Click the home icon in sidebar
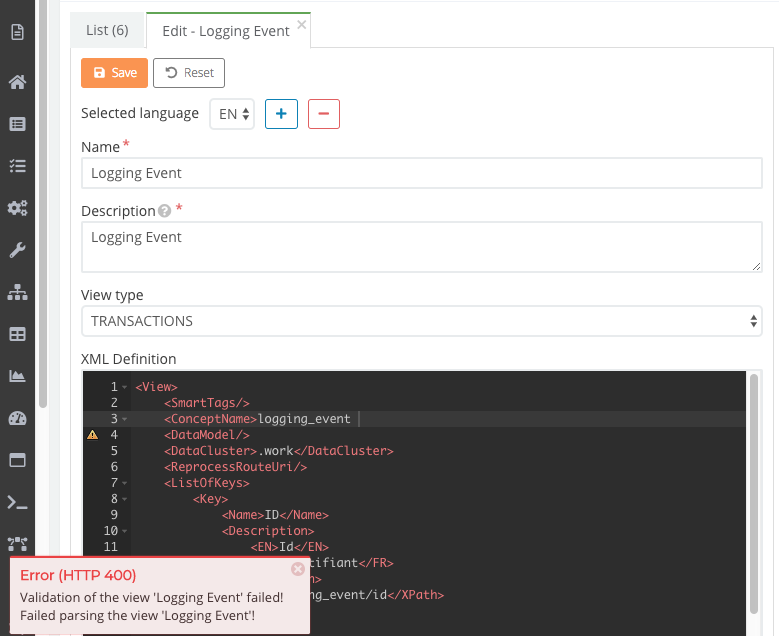 (17, 82)
